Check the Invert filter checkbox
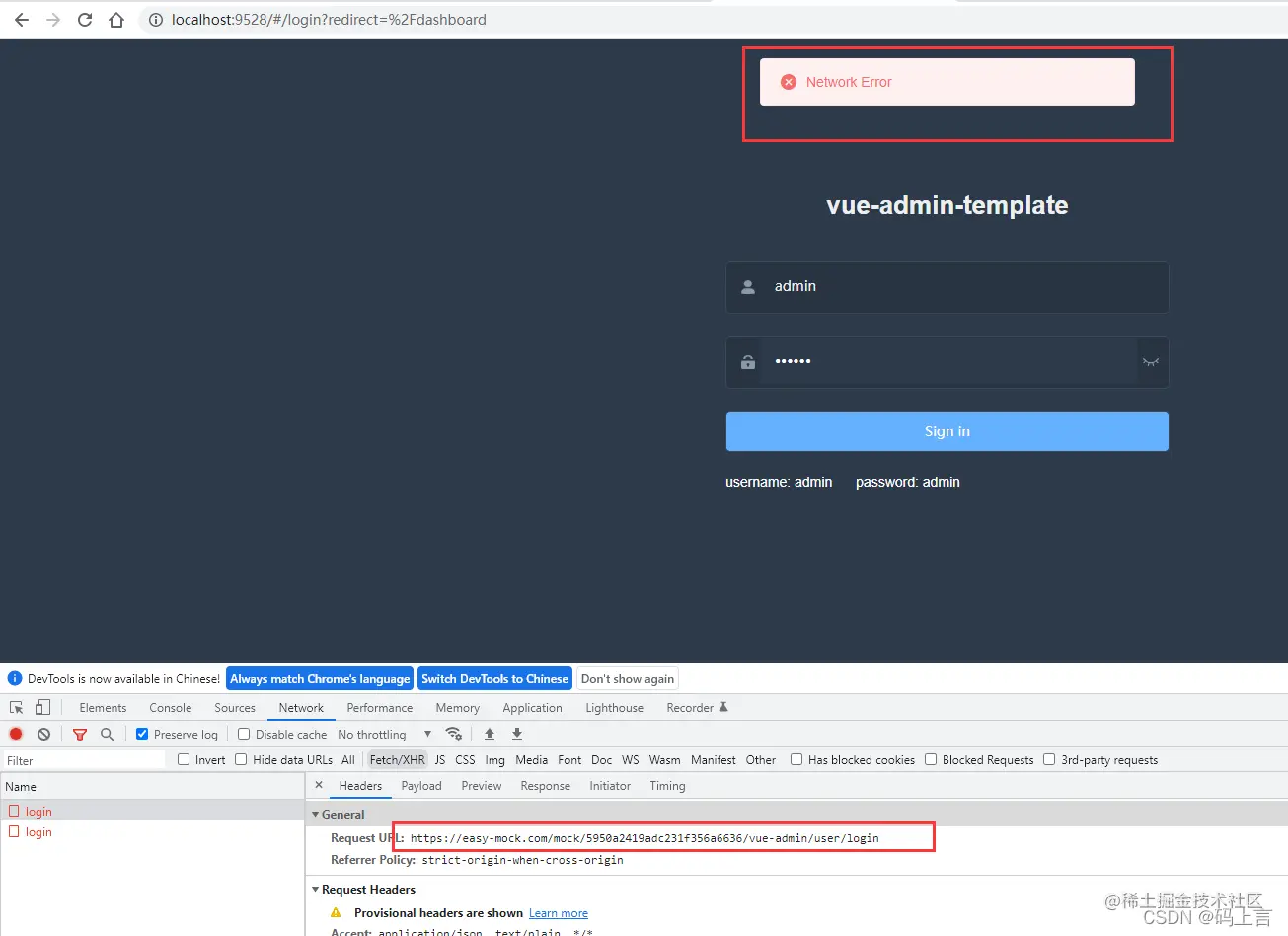Image resolution: width=1288 pixels, height=936 pixels. [184, 759]
